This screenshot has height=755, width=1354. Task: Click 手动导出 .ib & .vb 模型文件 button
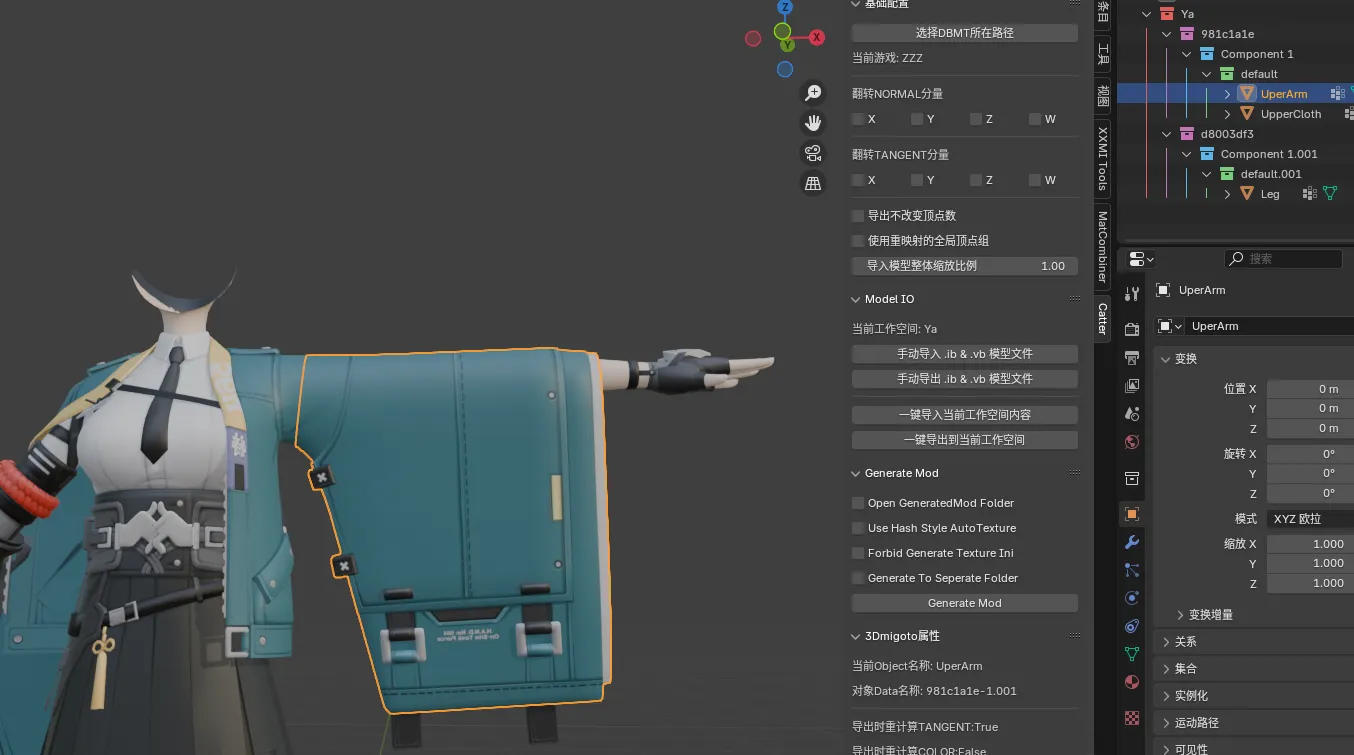(x=965, y=379)
